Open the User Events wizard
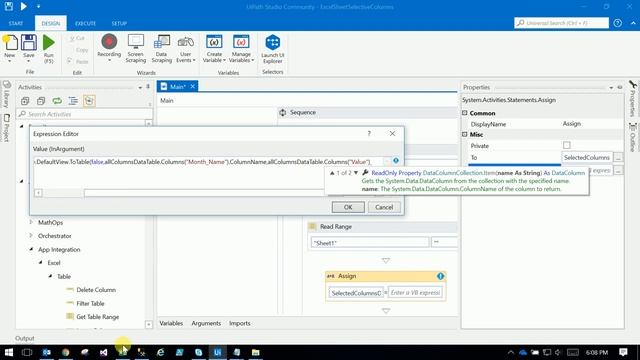 [x=186, y=48]
